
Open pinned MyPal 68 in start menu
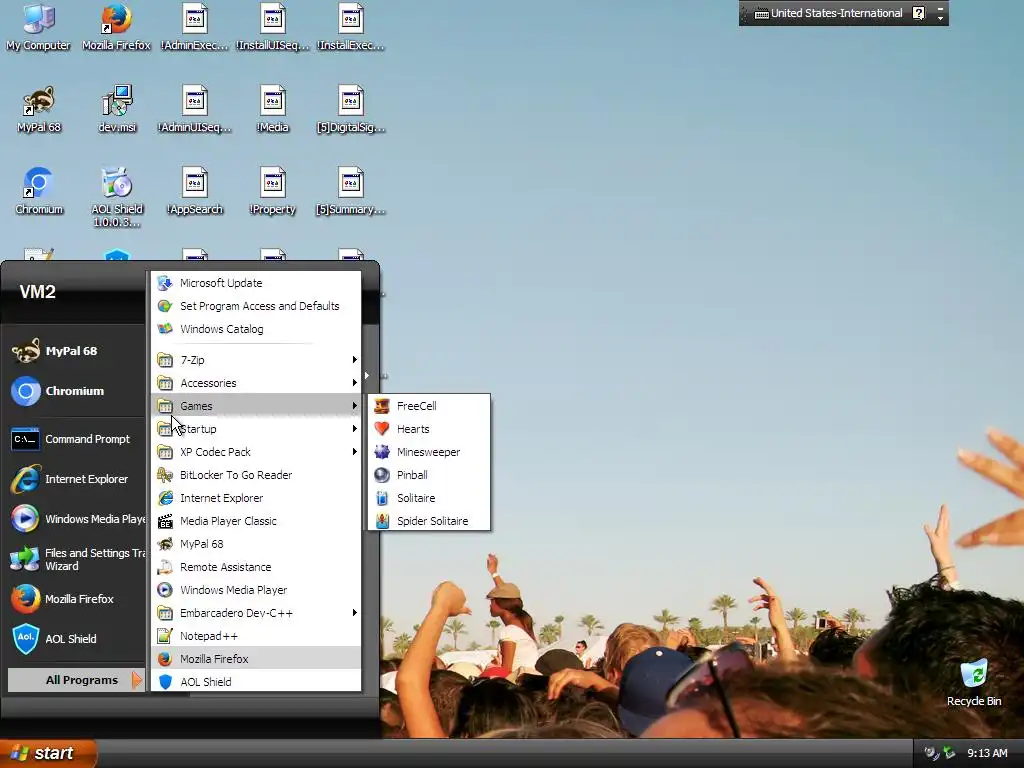[75, 351]
